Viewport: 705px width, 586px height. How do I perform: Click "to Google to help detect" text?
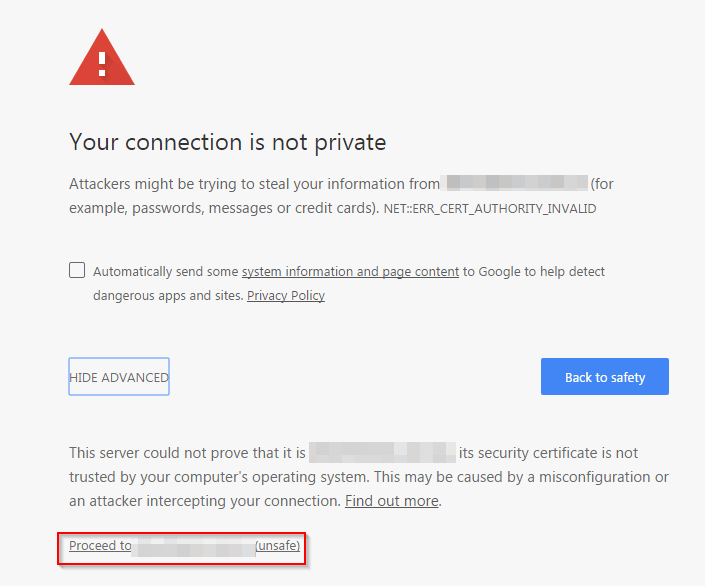pyautogui.click(x=533, y=271)
